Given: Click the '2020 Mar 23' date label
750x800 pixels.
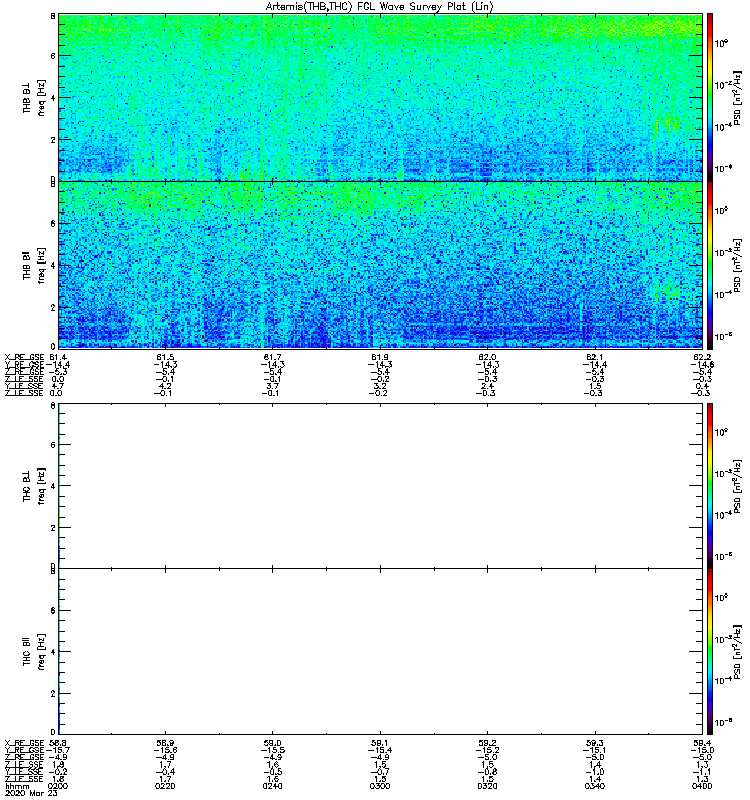Looking at the screenshot, I should pyautogui.click(x=31, y=793).
